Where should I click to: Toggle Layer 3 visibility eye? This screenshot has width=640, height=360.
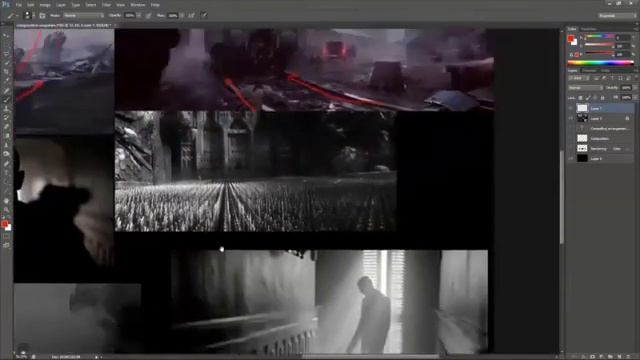pyautogui.click(x=571, y=118)
